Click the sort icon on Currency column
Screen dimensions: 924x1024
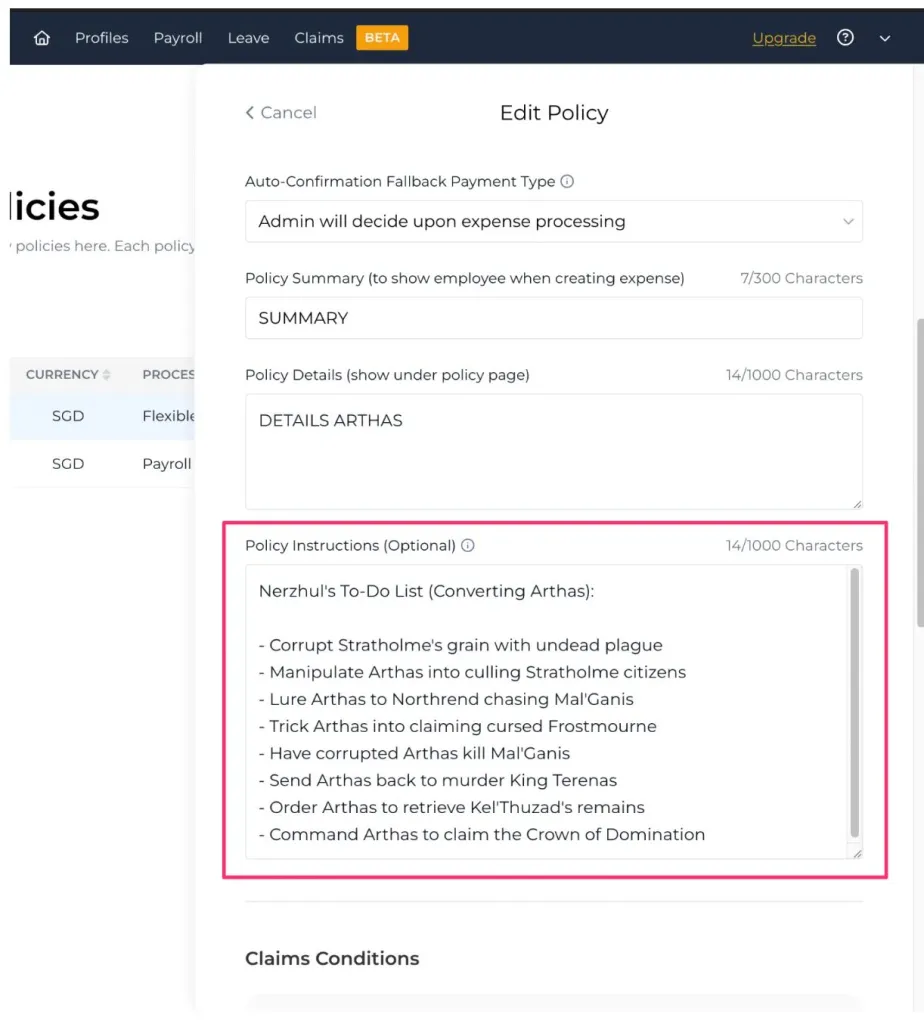[x=107, y=375]
